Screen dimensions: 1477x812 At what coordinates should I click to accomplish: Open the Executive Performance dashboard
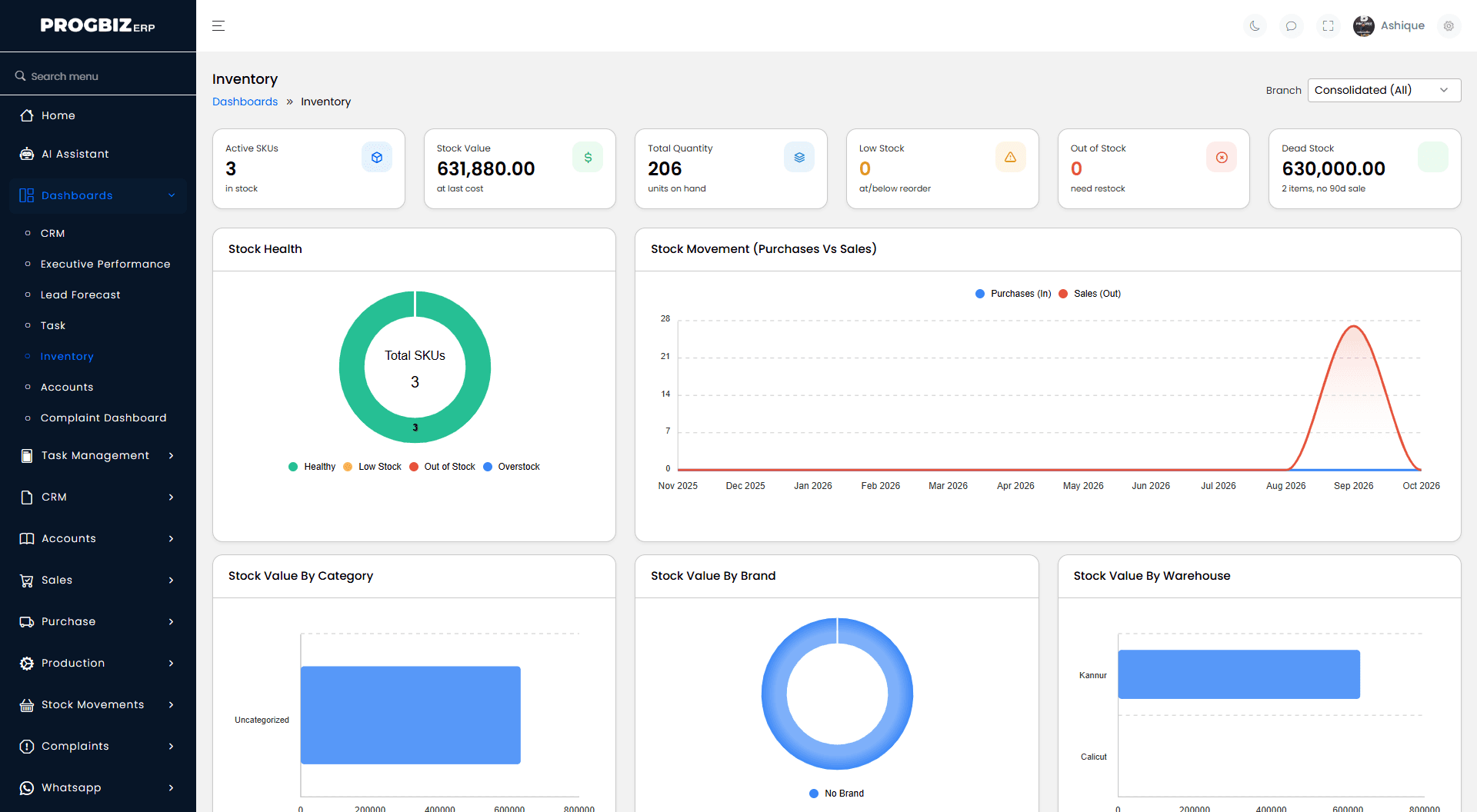coord(105,264)
